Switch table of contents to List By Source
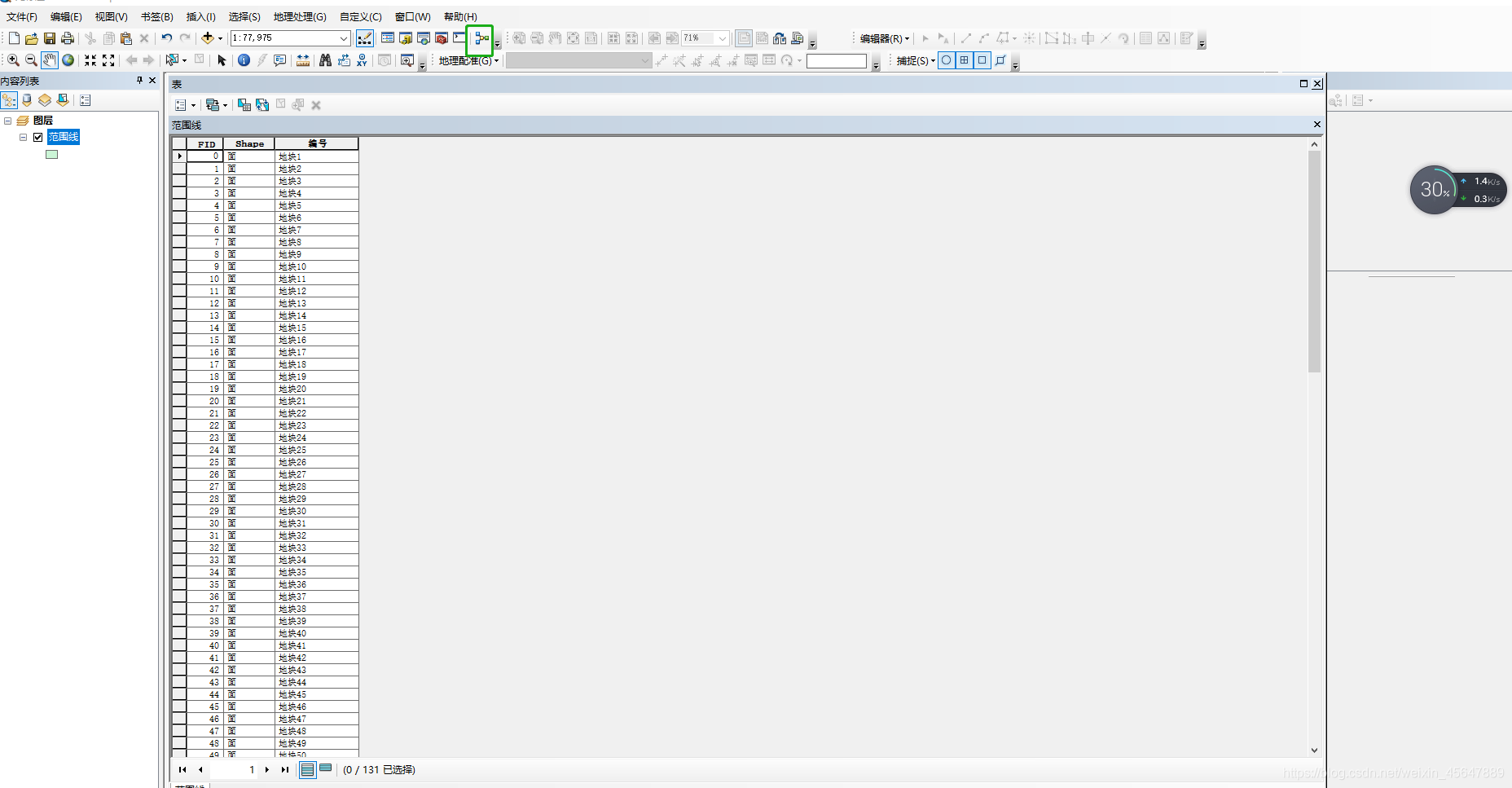Image resolution: width=1512 pixels, height=788 pixels. click(27, 100)
